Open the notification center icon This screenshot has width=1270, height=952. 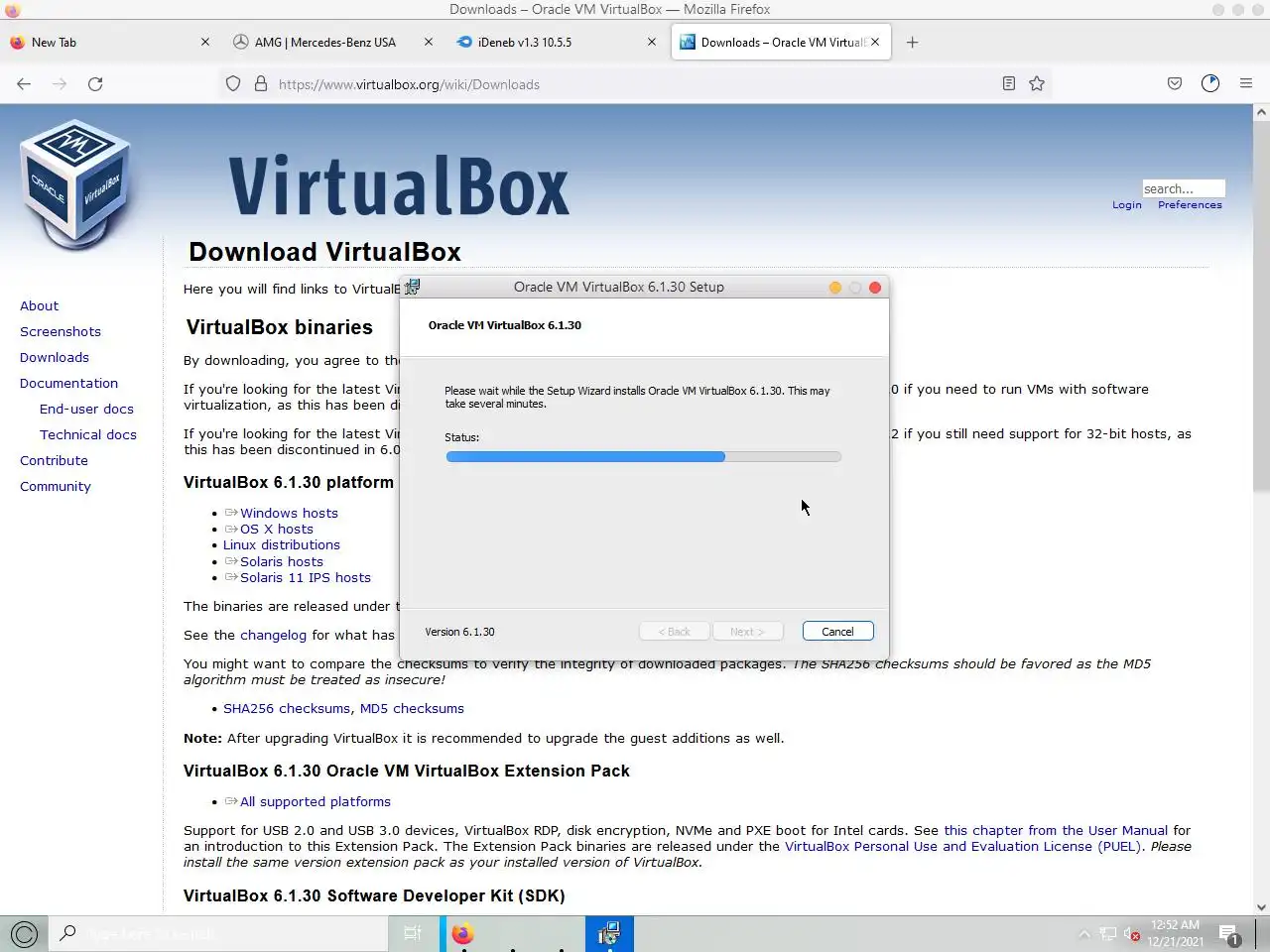pyautogui.click(x=1229, y=934)
